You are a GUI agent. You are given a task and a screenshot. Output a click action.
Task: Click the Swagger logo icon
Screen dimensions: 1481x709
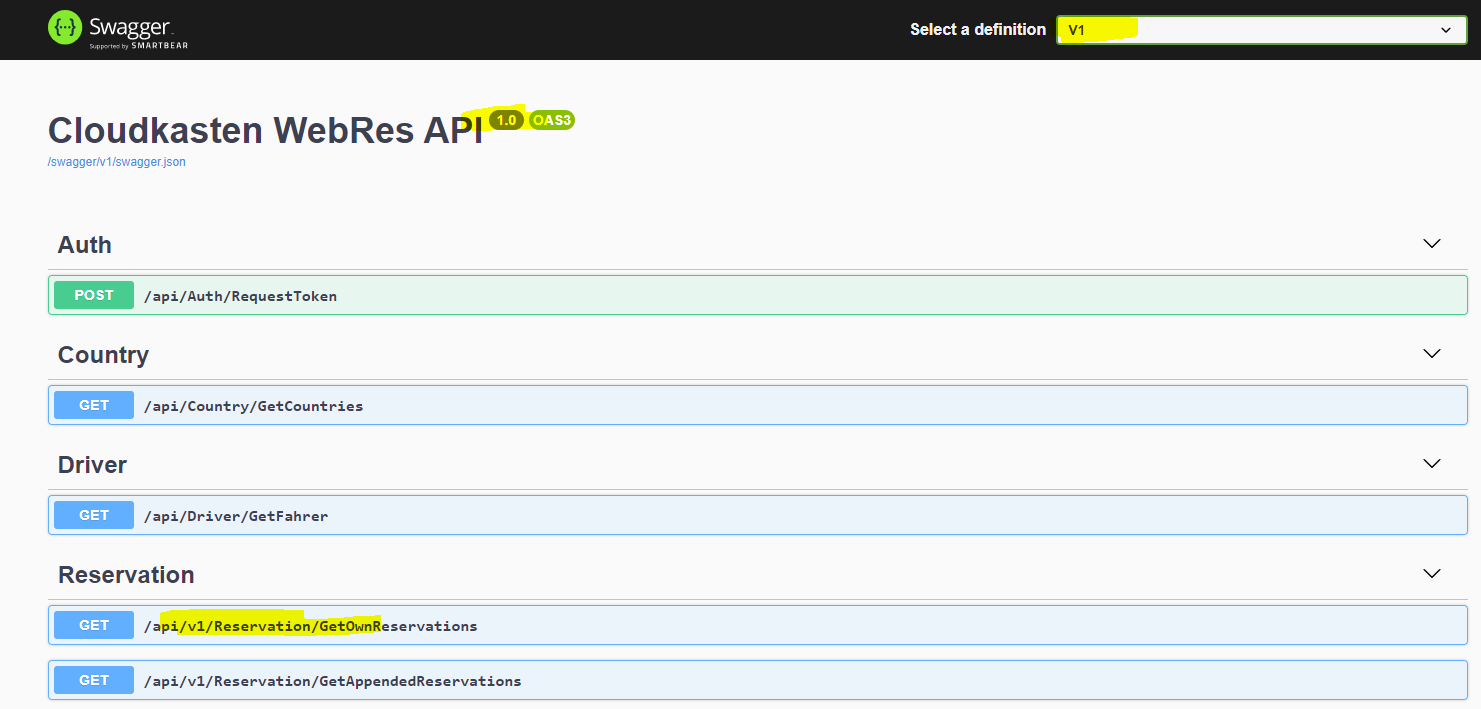(x=63, y=28)
